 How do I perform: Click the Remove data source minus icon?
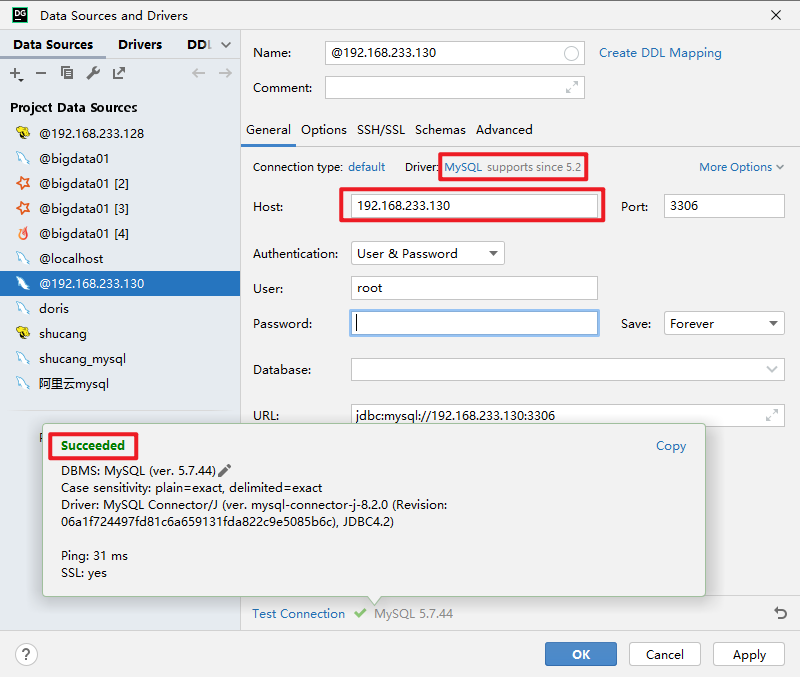tap(41, 73)
